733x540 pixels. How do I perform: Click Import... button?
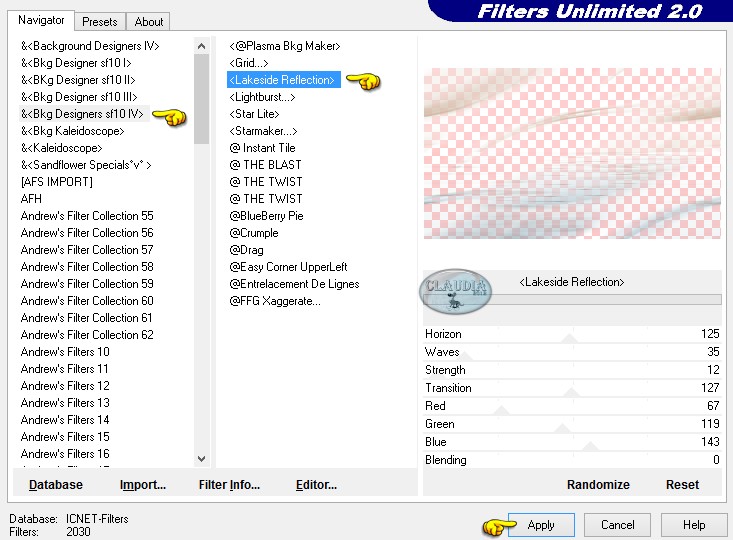tap(143, 485)
